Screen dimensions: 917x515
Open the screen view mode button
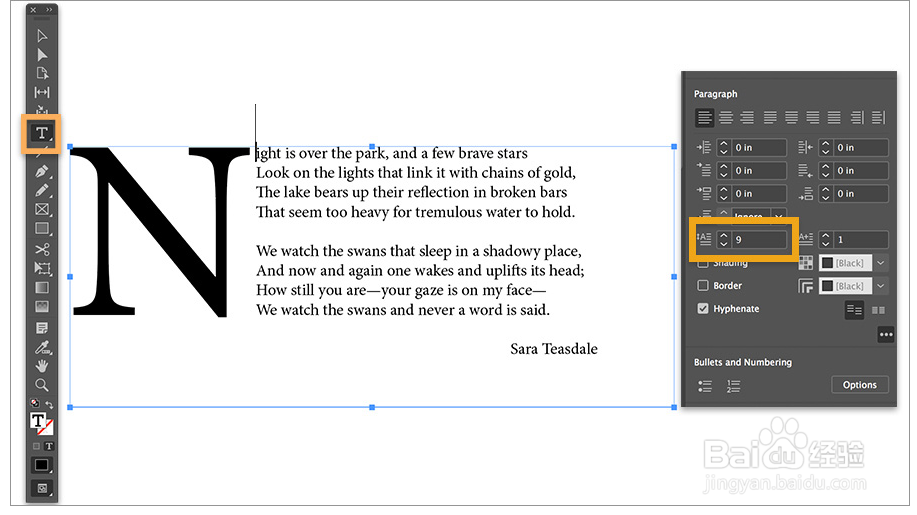click(x=42, y=488)
